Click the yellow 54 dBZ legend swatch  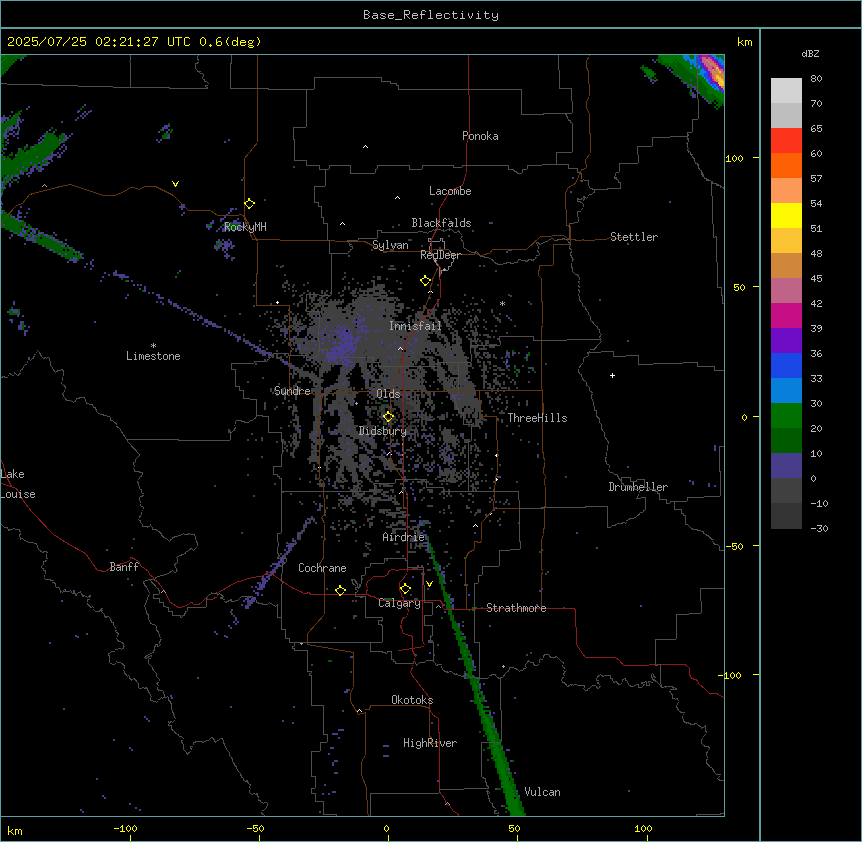pyautogui.click(x=786, y=215)
